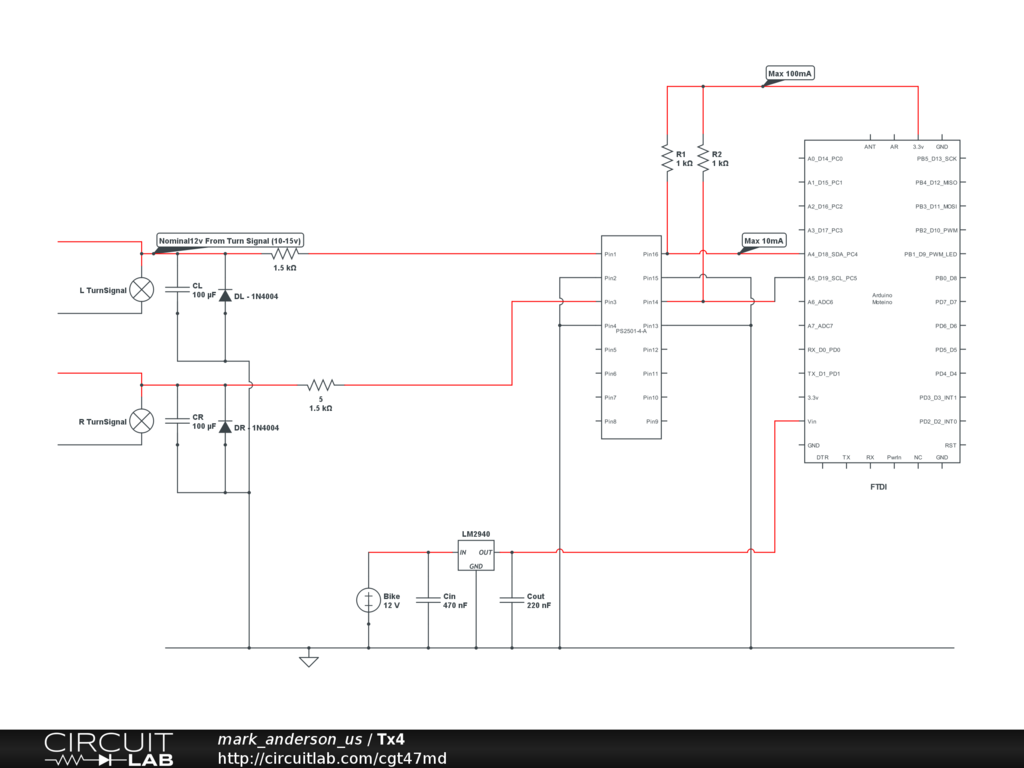1024x768 pixels.
Task: Click the ground symbol on the bottom rail
Action: point(309,659)
